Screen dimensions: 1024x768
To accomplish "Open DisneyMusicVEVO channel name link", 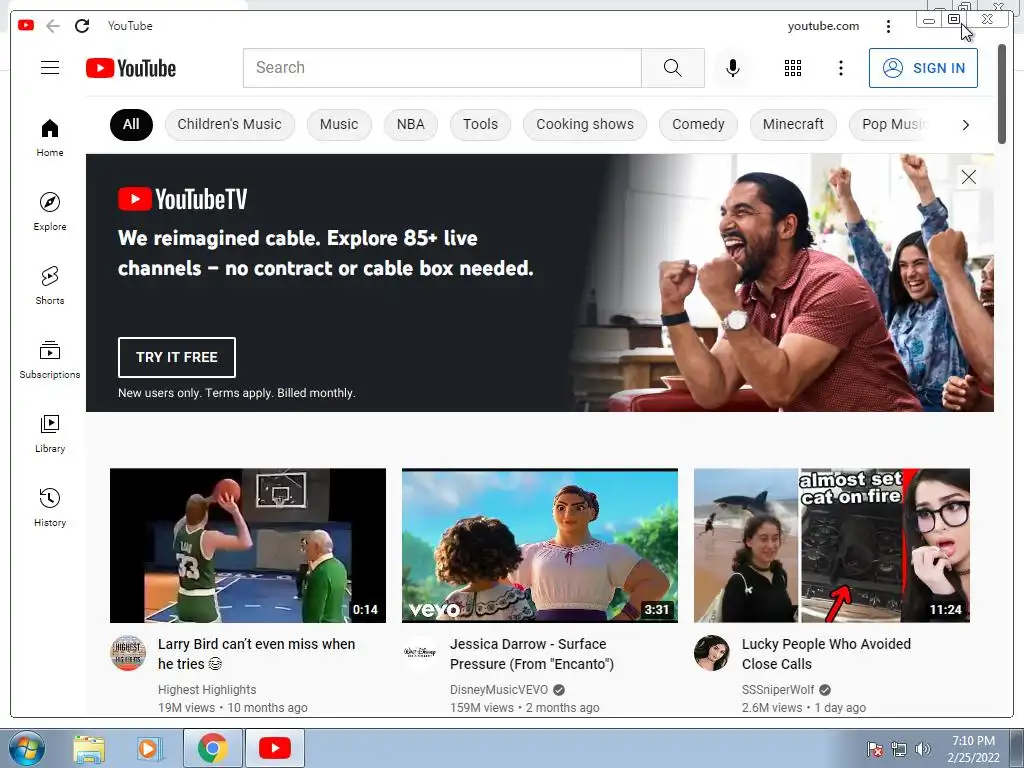I will (x=499, y=690).
